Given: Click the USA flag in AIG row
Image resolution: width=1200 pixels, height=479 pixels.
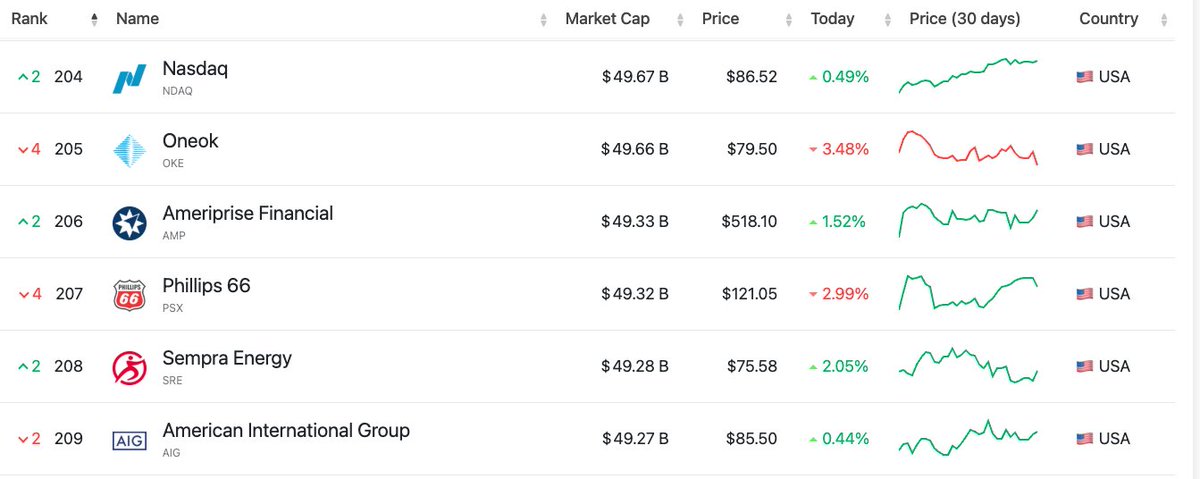Looking at the screenshot, I should pos(1084,438).
